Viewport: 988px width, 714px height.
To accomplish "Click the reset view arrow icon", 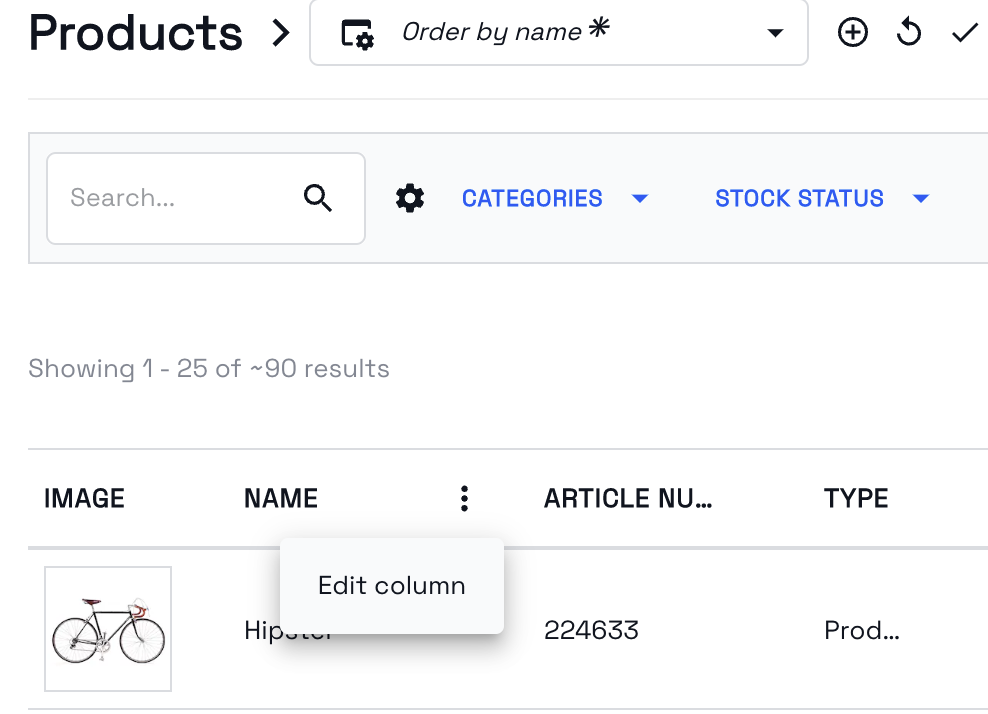I will [x=908, y=33].
